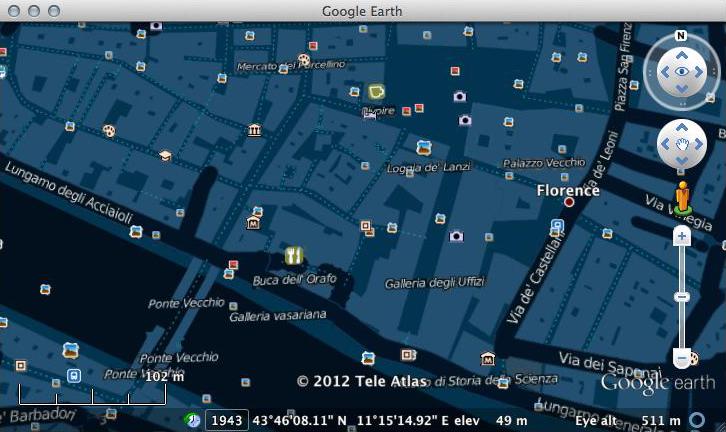Click transit stop icon near the scale bar
The height and width of the screenshot is (432, 726).
pyautogui.click(x=74, y=376)
